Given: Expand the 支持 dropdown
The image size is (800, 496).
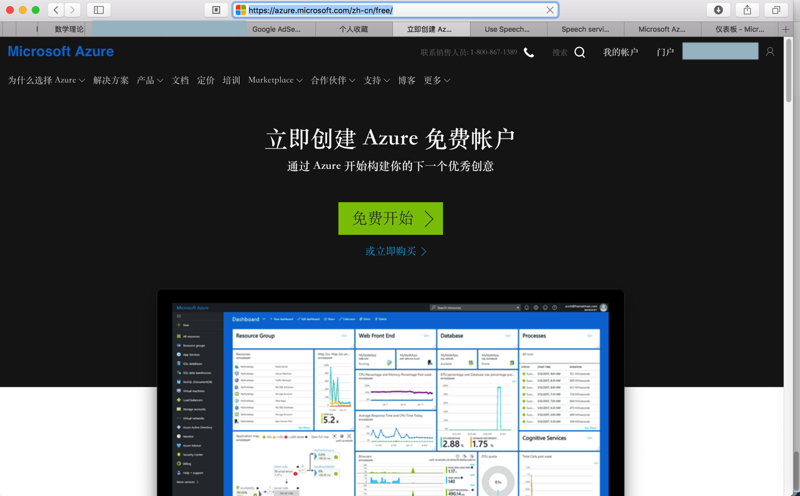Looking at the screenshot, I should point(377,80).
